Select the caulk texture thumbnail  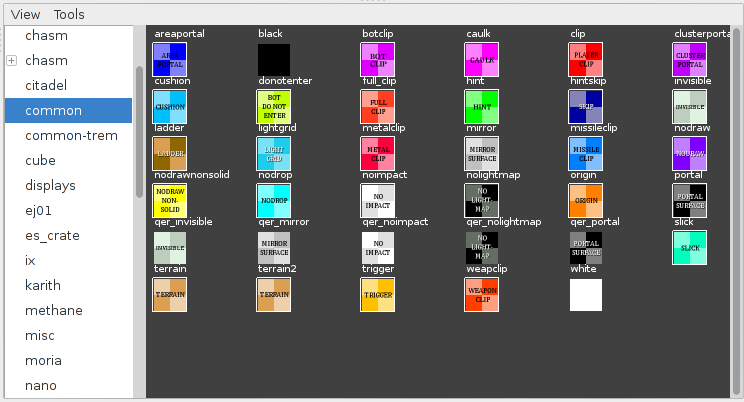point(482,59)
